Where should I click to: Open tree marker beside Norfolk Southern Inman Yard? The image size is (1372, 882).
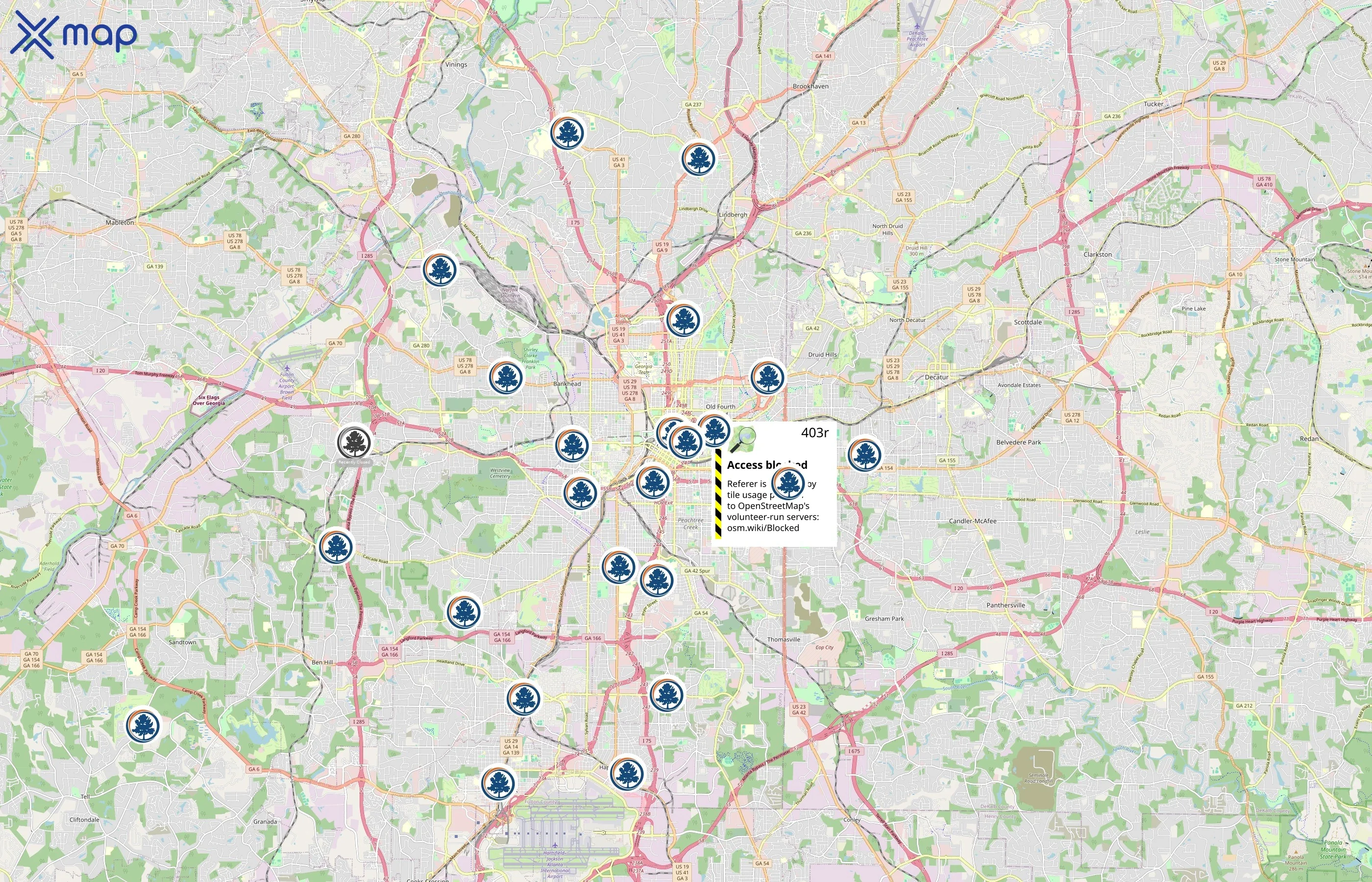(x=441, y=269)
